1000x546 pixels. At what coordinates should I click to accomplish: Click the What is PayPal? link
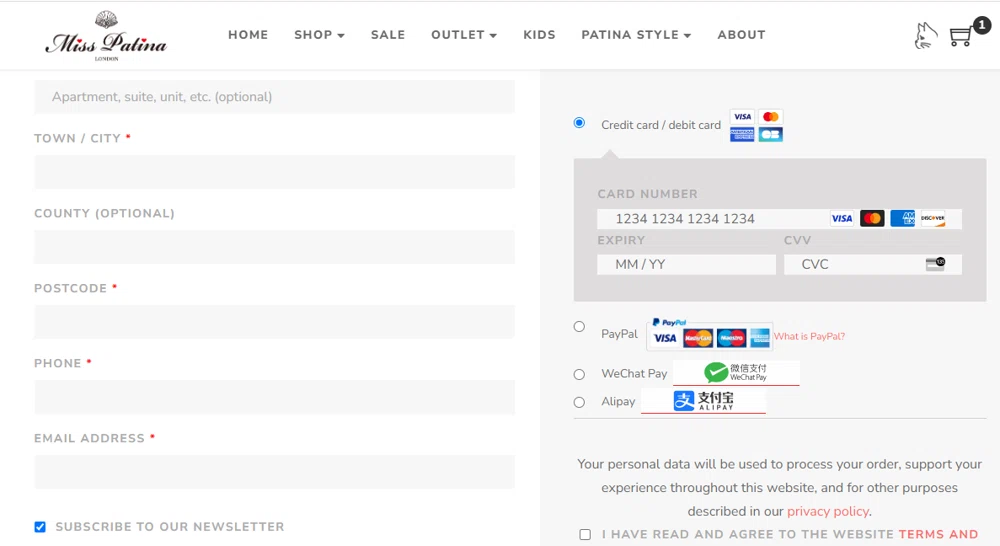point(809,337)
